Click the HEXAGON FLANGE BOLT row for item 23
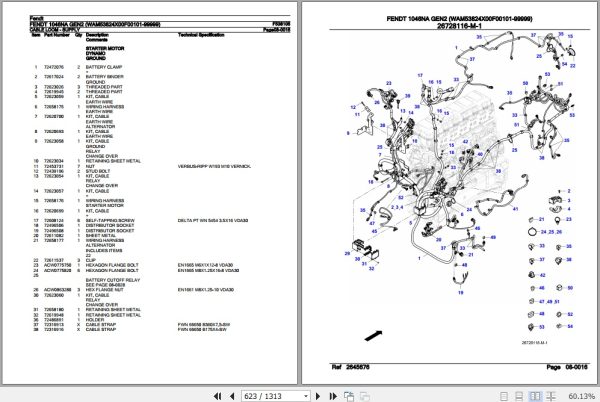600x402 pixels. pyautogui.click(x=132, y=265)
